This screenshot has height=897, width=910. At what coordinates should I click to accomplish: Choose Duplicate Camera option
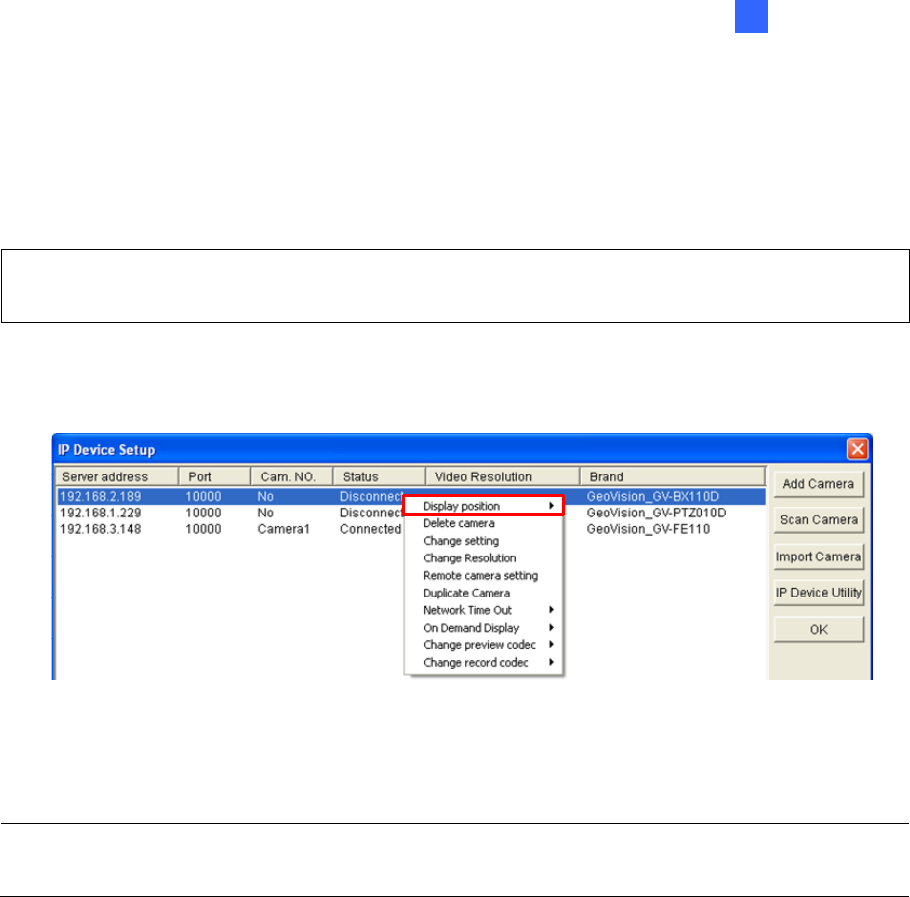(x=483, y=593)
